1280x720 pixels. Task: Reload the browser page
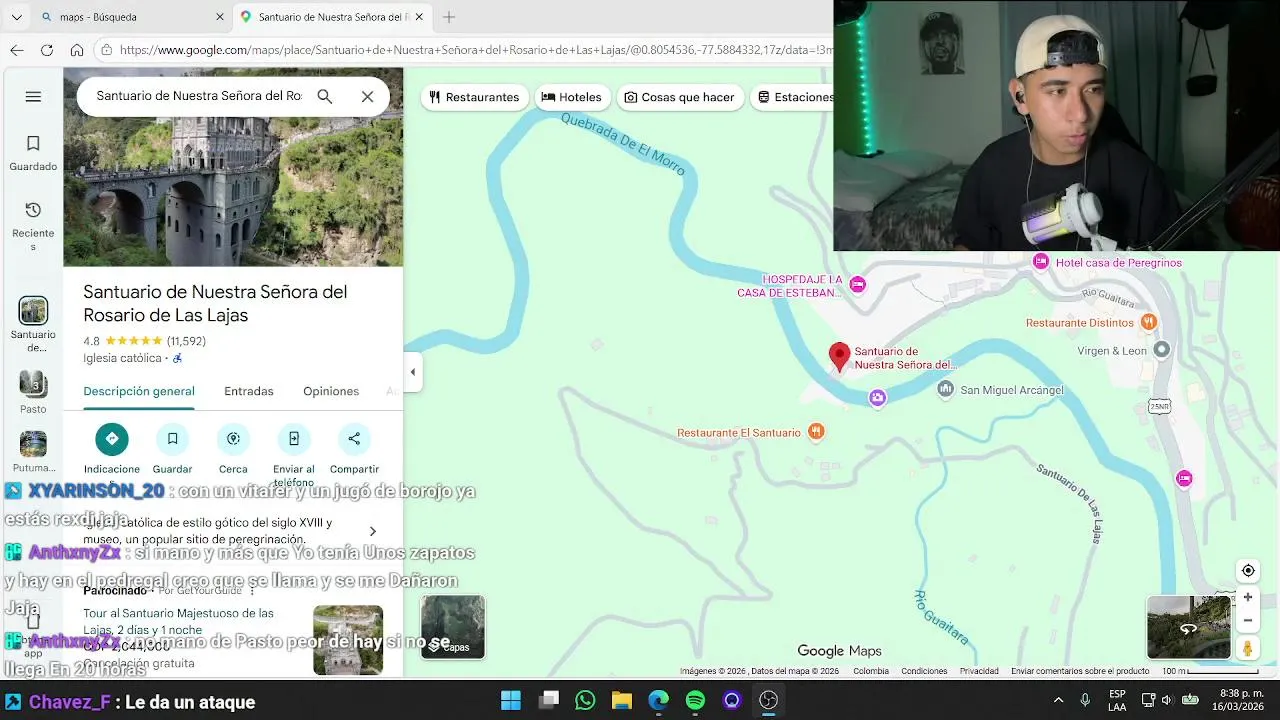click(x=47, y=50)
